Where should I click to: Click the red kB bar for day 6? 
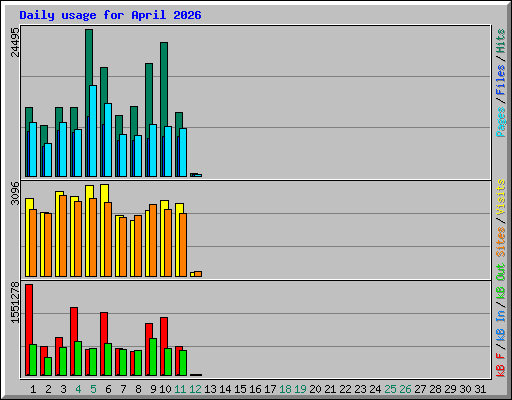(104, 327)
